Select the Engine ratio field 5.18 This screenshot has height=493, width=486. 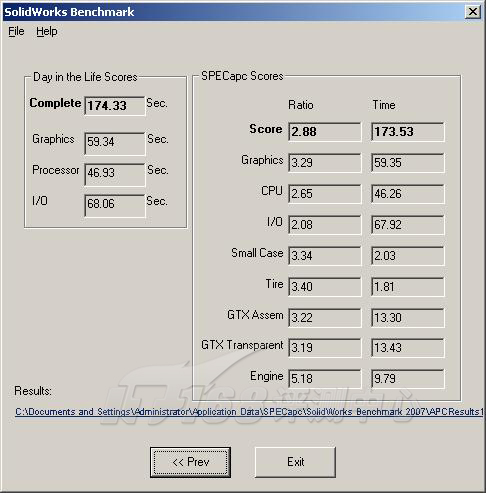pos(325,379)
